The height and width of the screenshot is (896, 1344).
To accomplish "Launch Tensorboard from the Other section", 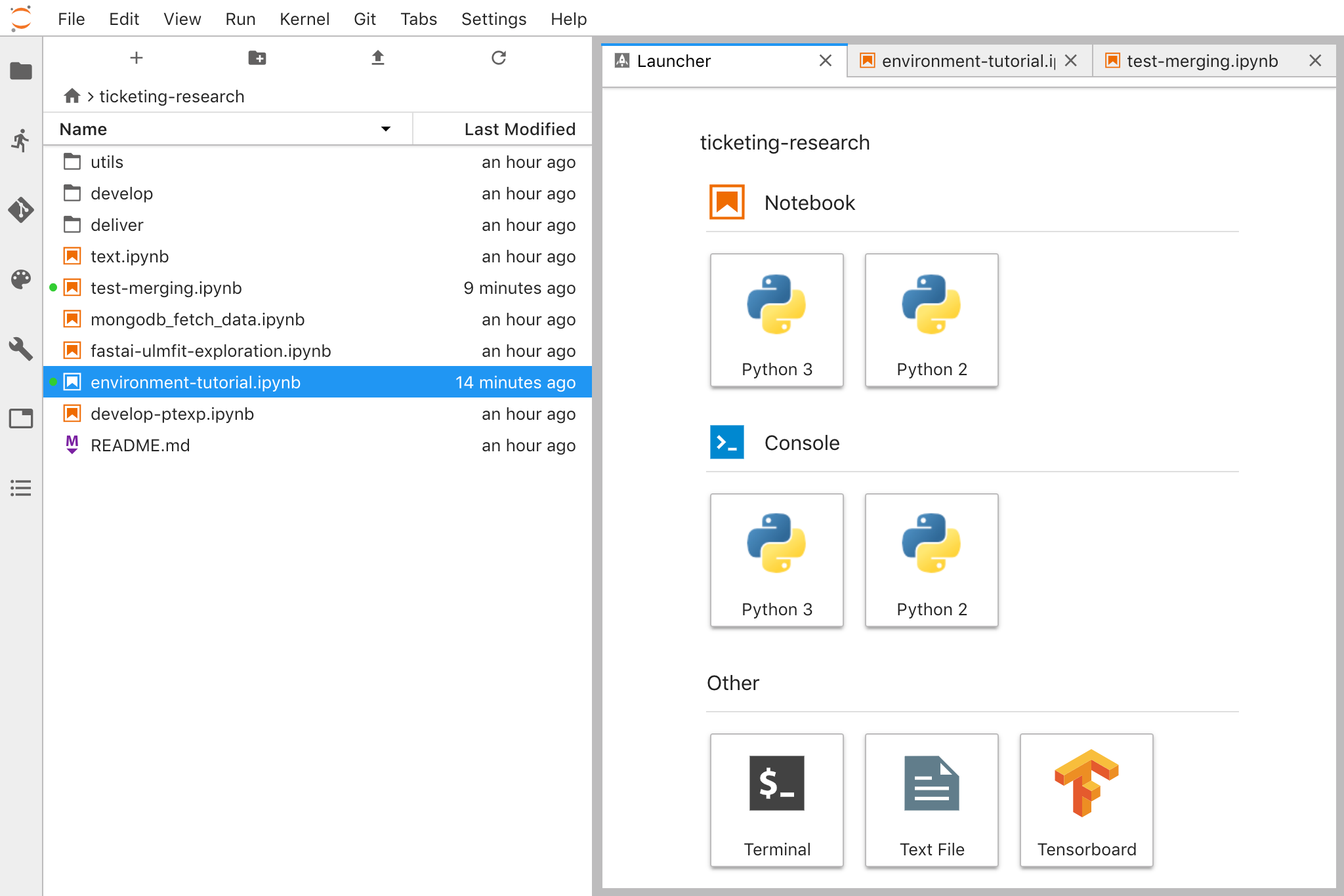I will (1086, 800).
